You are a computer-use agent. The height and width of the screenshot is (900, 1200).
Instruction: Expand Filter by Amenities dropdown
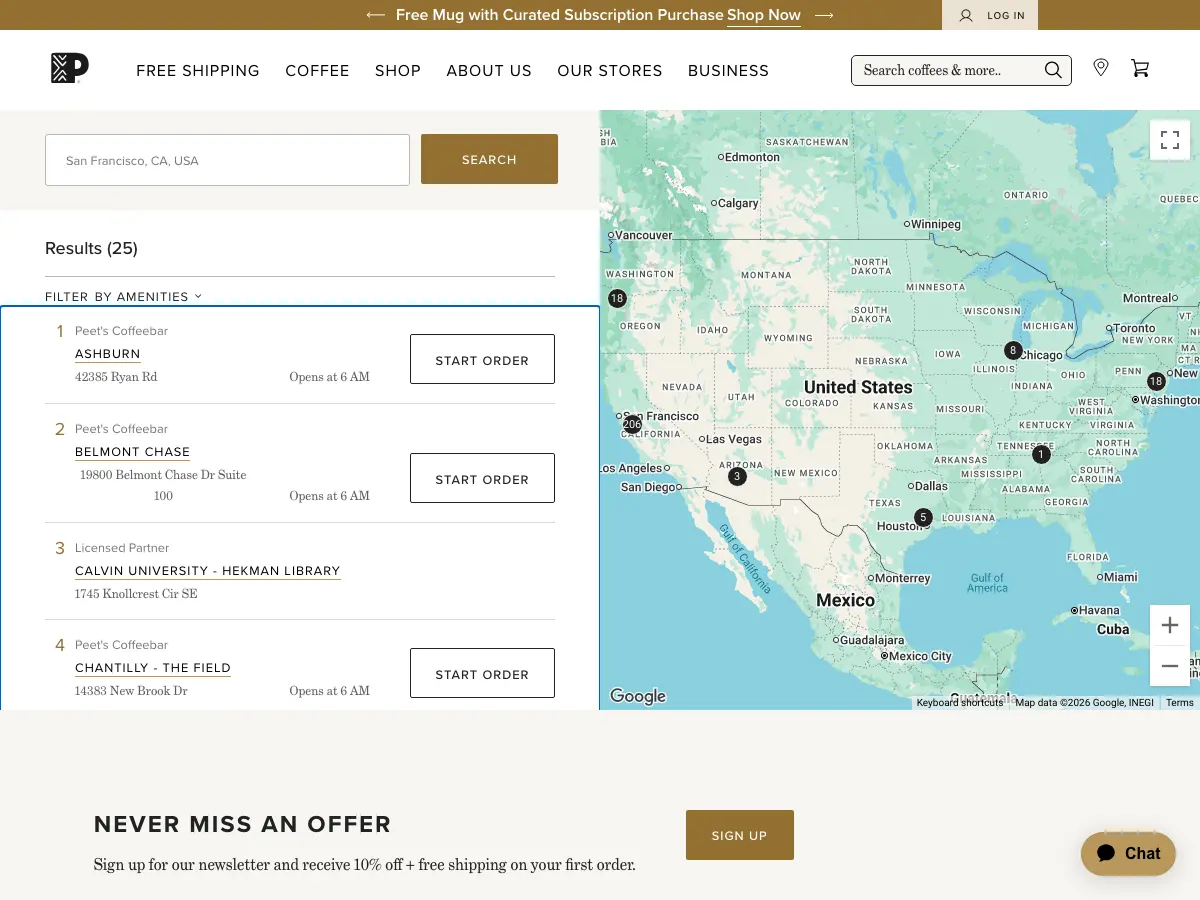click(x=123, y=297)
